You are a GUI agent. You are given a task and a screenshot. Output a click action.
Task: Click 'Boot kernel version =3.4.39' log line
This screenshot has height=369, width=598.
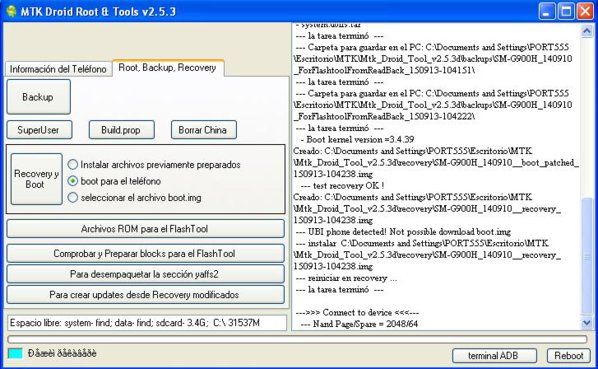coord(357,140)
